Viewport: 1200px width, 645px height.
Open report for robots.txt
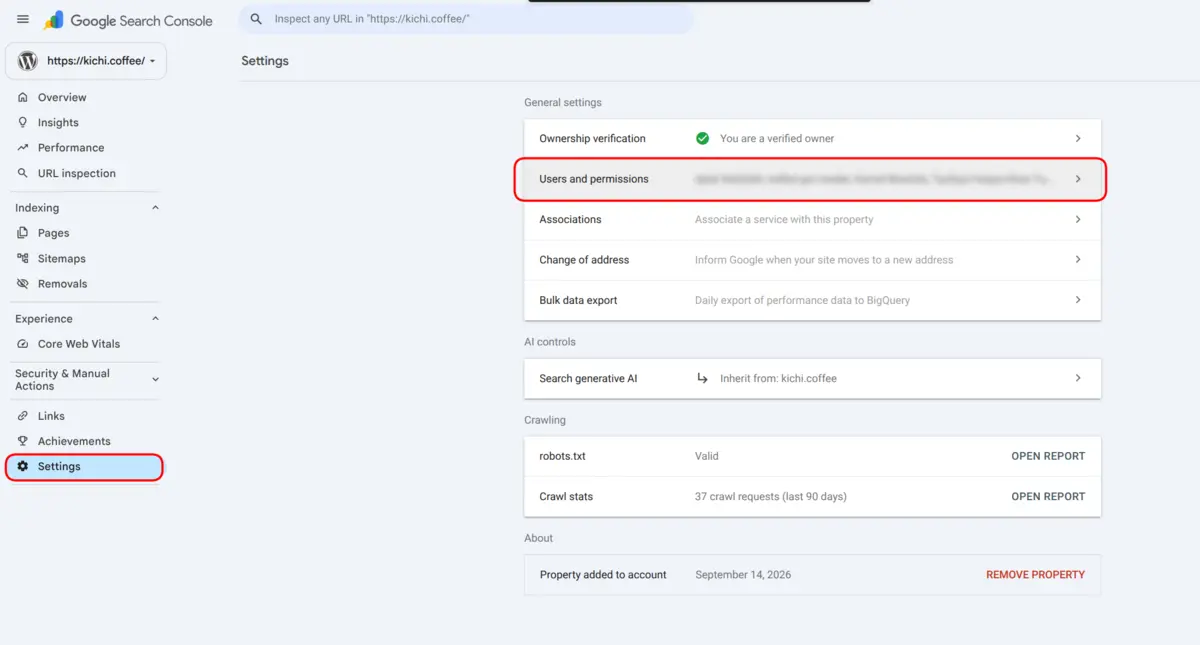(1048, 456)
